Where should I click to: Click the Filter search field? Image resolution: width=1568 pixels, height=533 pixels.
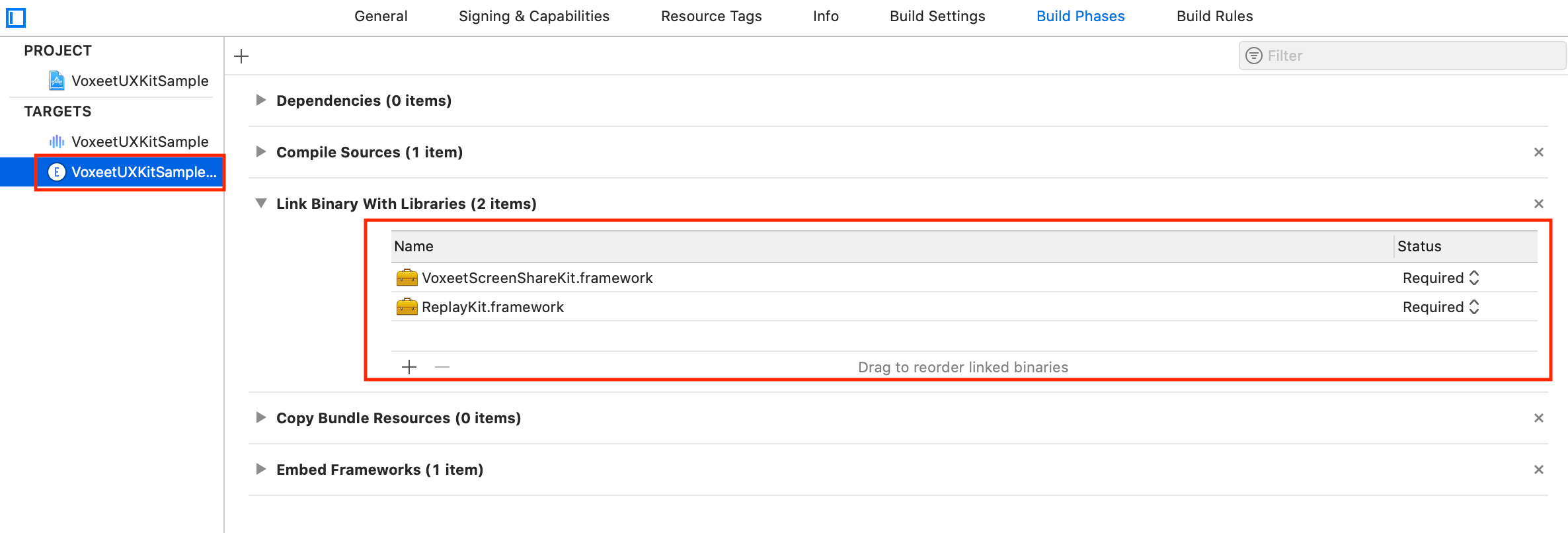coord(1402,56)
